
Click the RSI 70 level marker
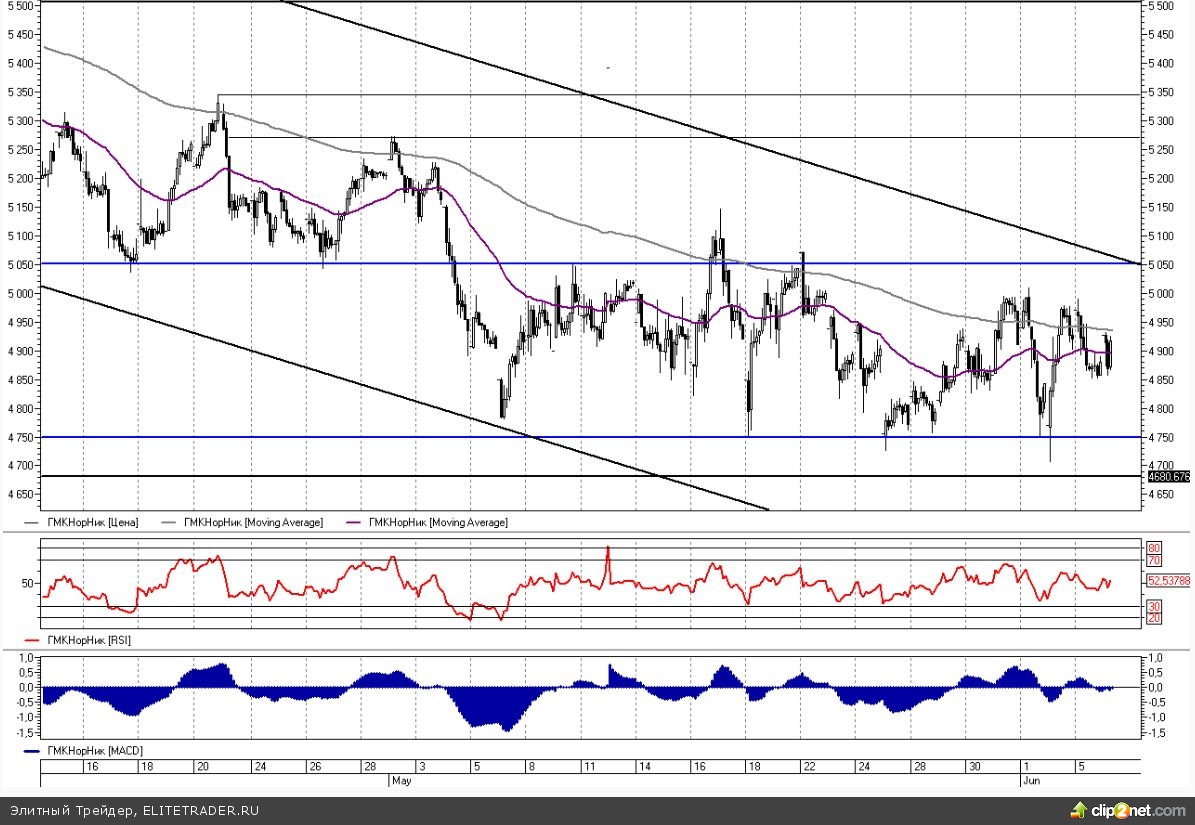click(x=1153, y=560)
